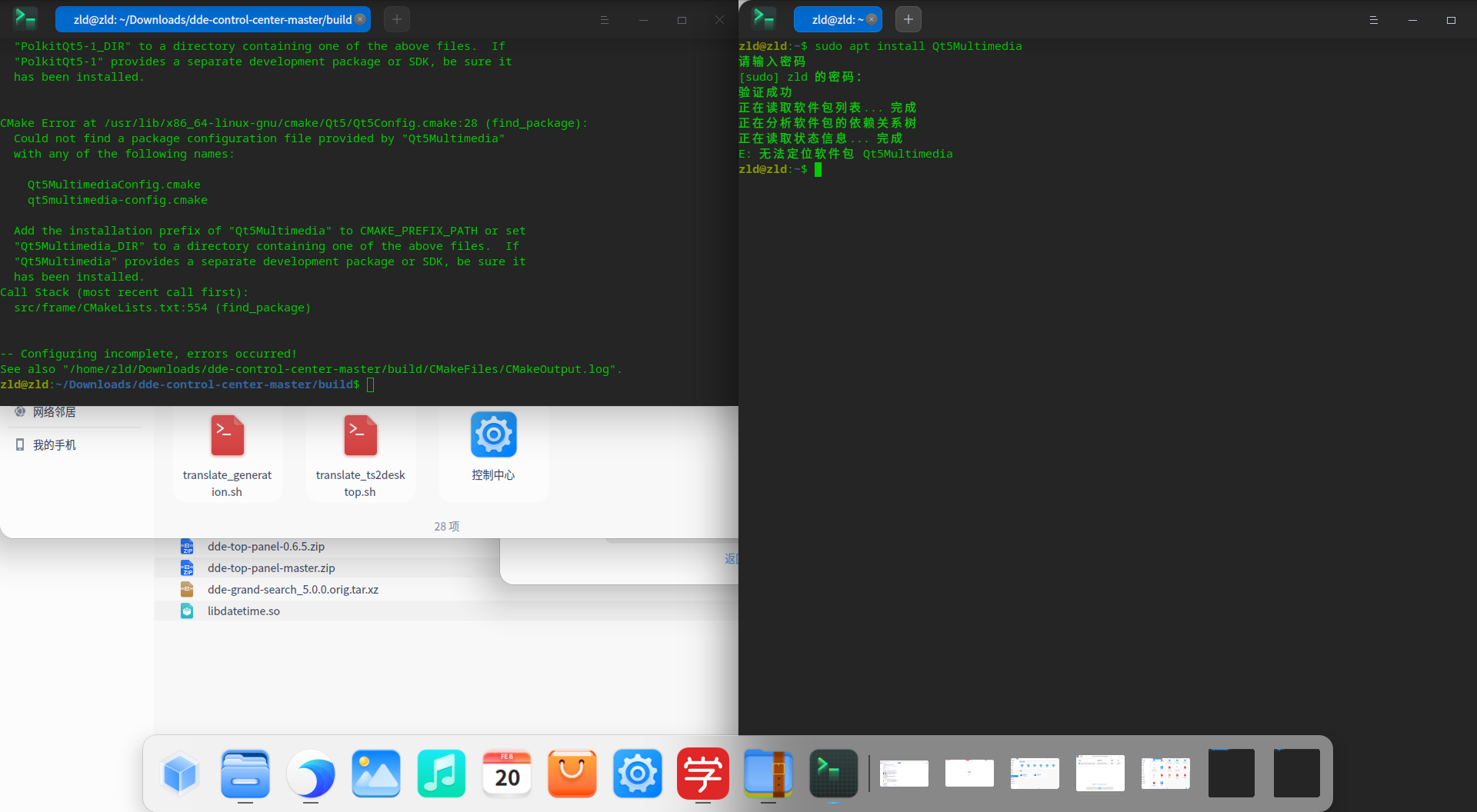Open the calendar showing Feb 20
Screen dimensions: 1477x812
click(x=507, y=774)
